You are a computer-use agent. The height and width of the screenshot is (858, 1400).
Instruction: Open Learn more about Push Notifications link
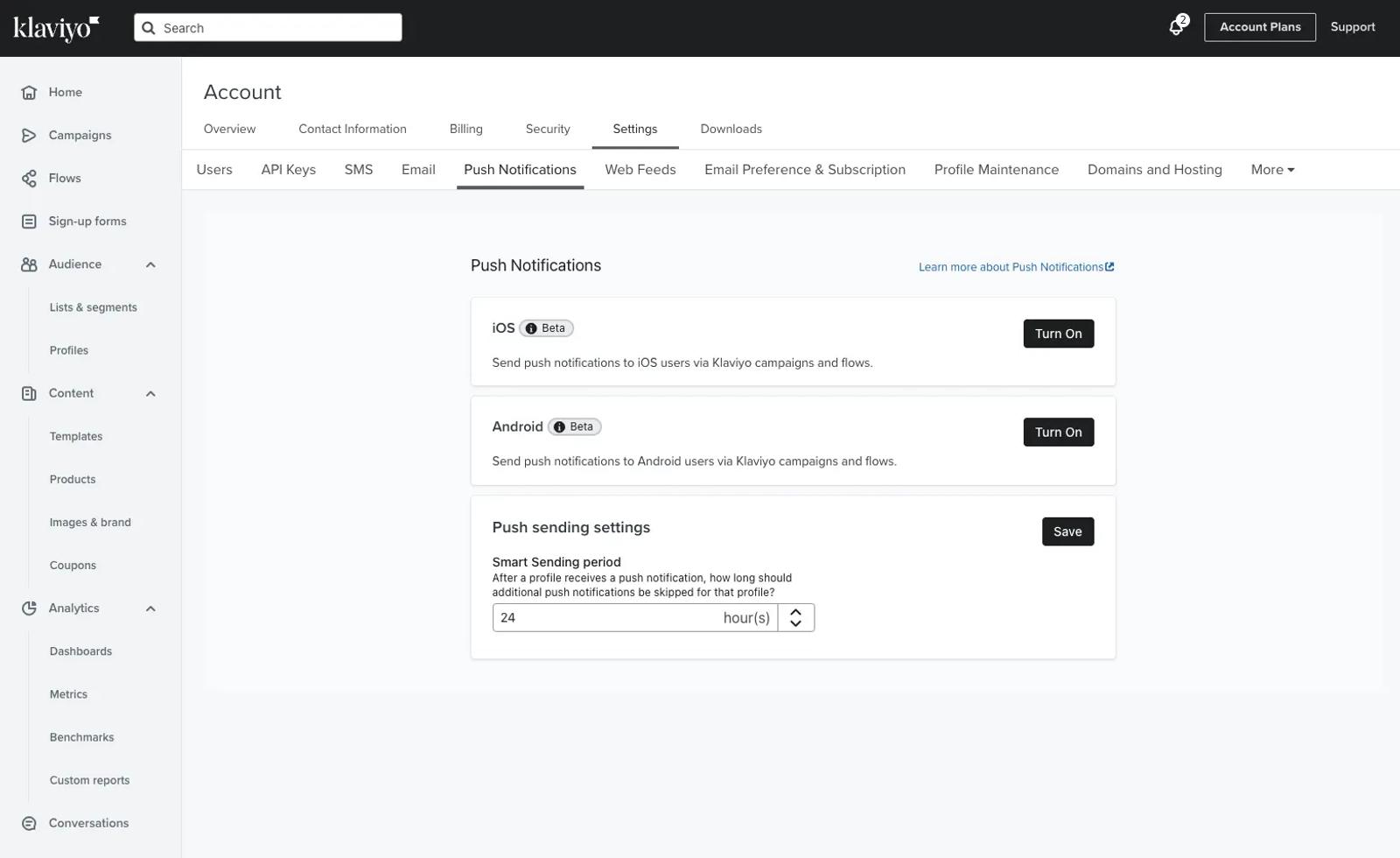tap(1016, 267)
